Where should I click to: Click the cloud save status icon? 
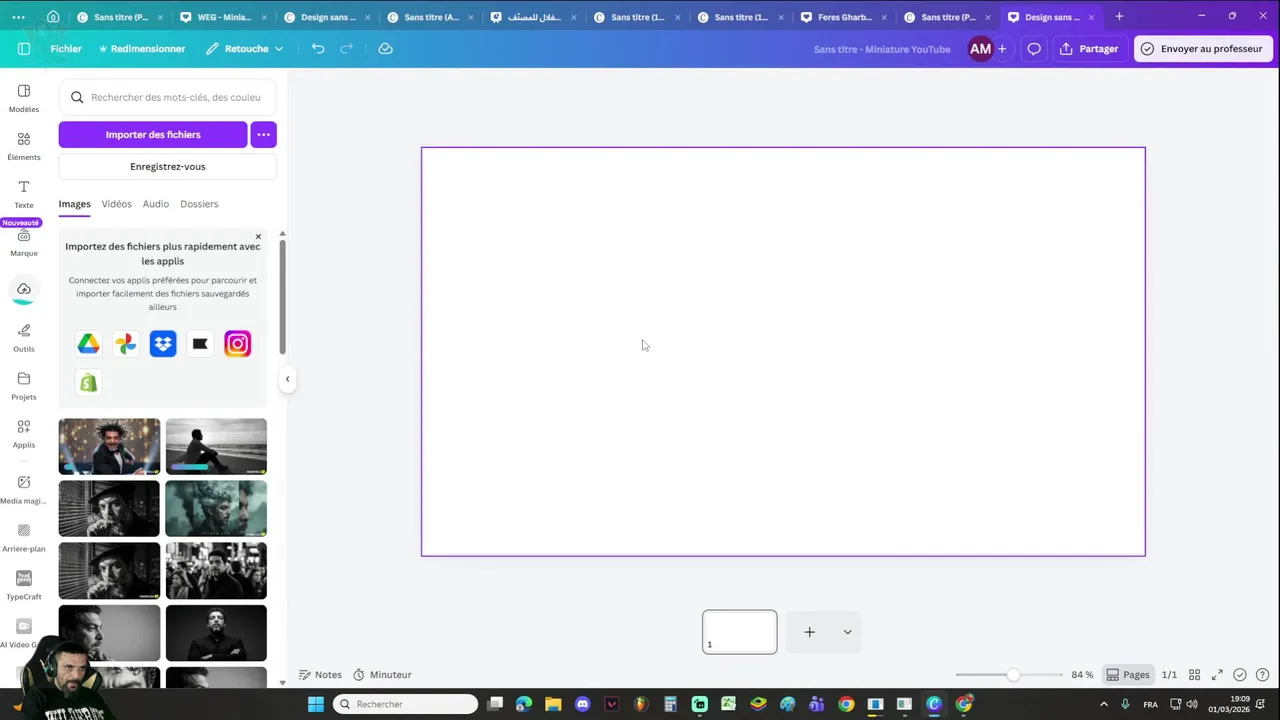point(385,48)
